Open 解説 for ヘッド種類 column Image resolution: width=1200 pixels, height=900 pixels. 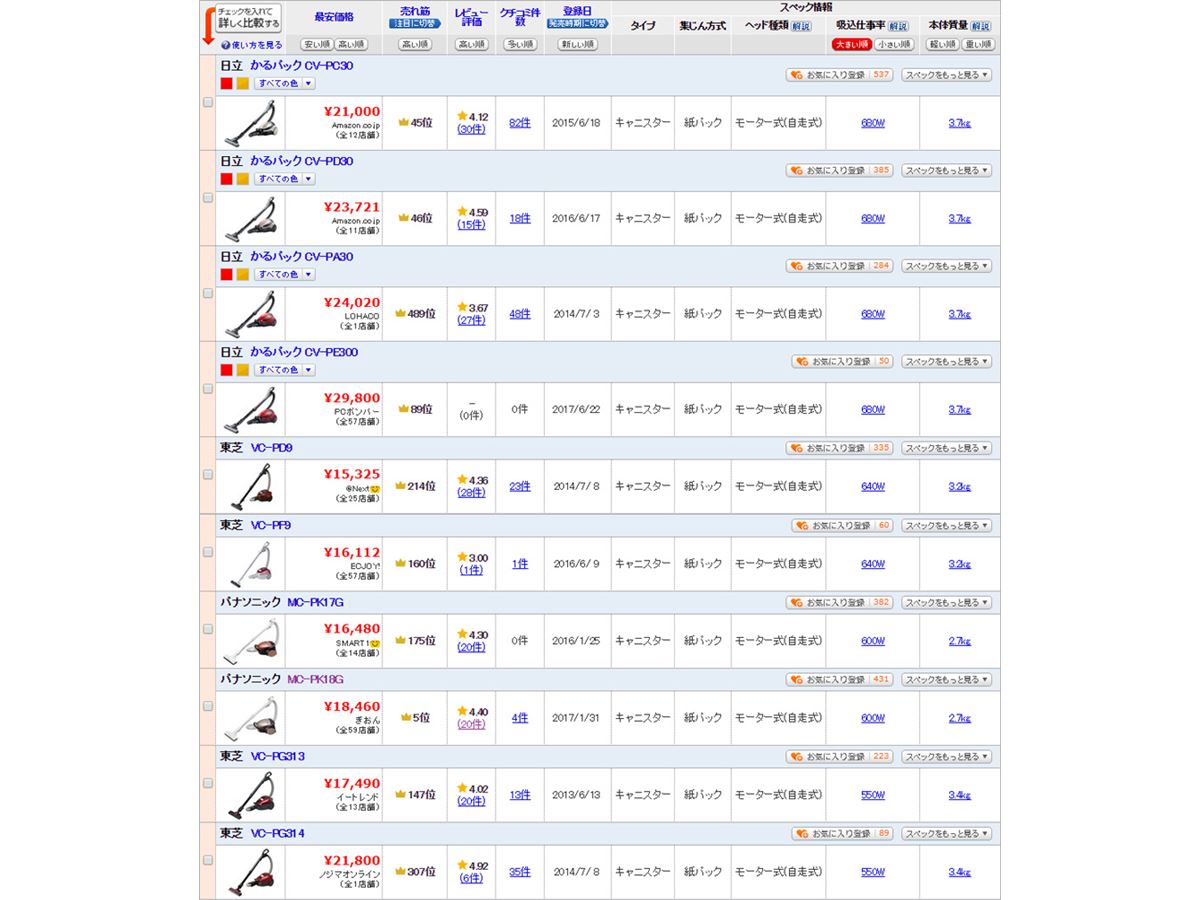(x=801, y=26)
